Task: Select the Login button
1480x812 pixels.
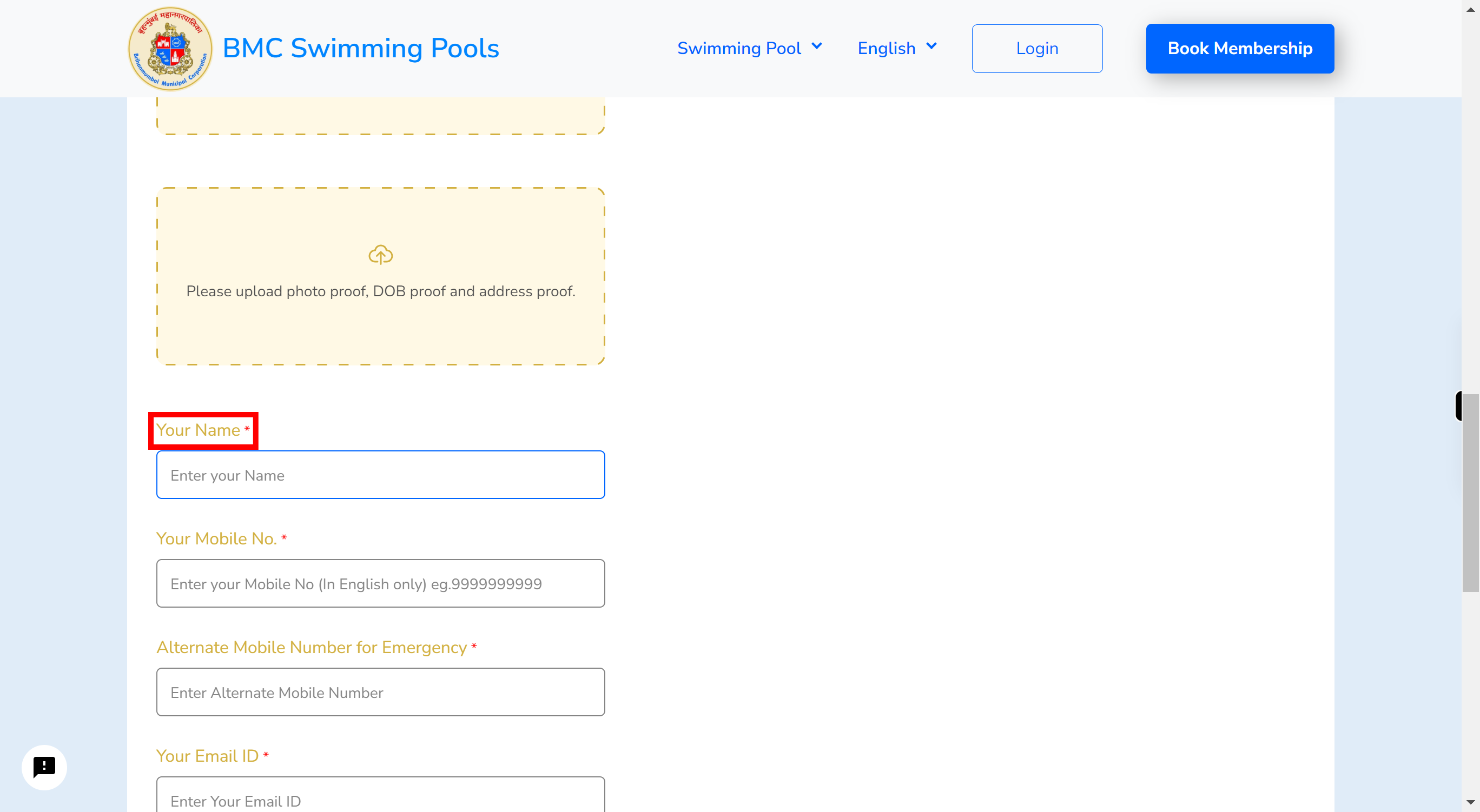Action: 1037,48
